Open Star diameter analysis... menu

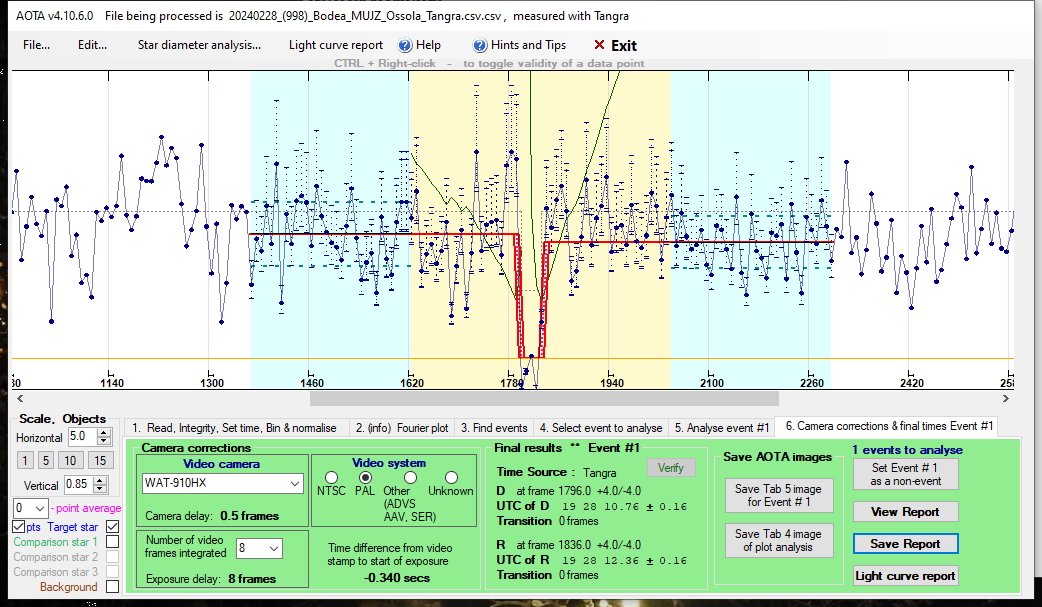tap(199, 45)
